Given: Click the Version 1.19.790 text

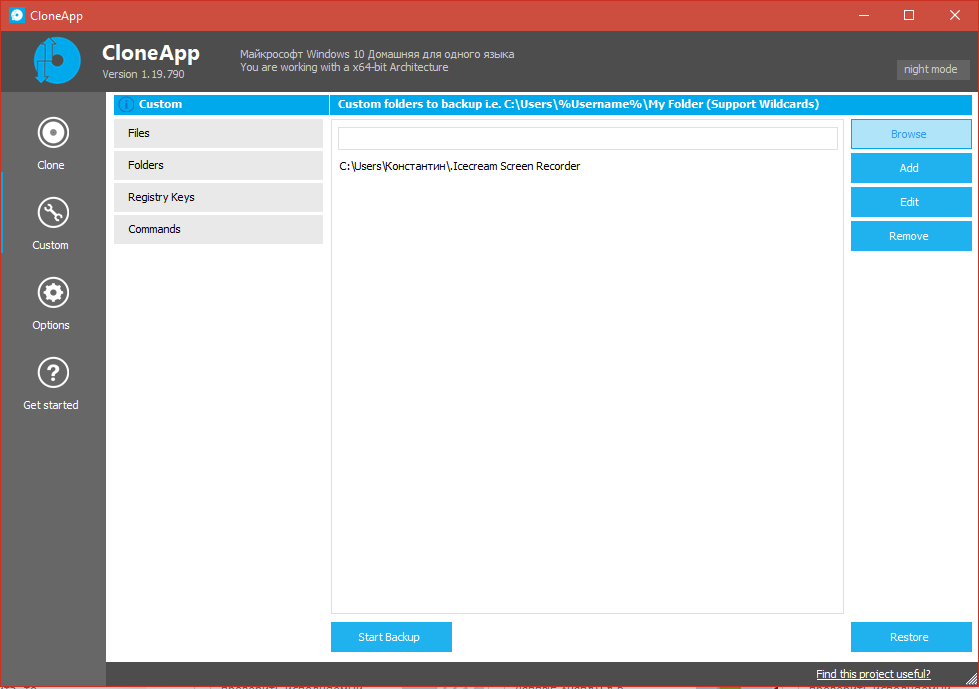Looking at the screenshot, I should tap(143, 74).
